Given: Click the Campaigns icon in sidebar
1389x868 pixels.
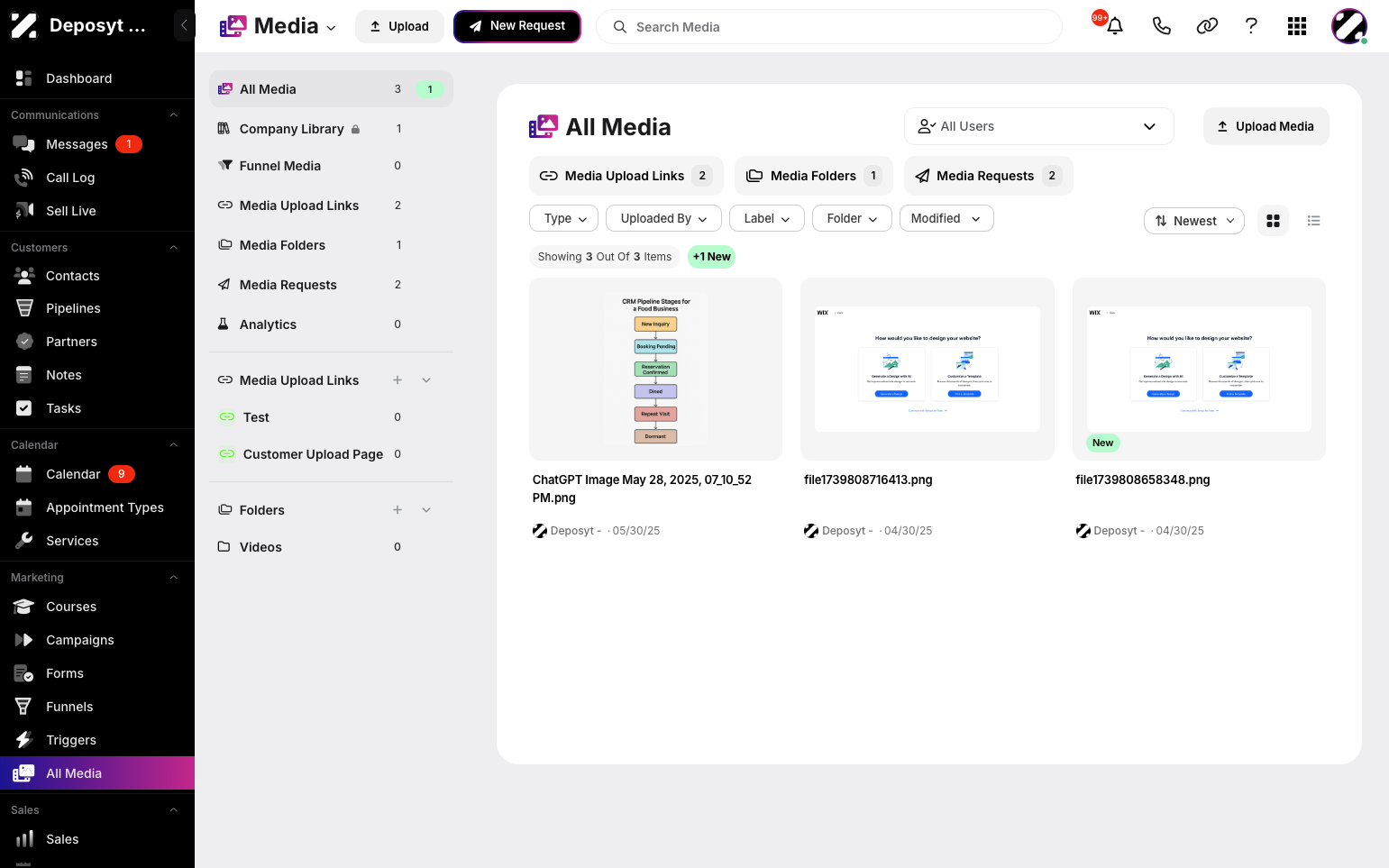Looking at the screenshot, I should tap(24, 640).
